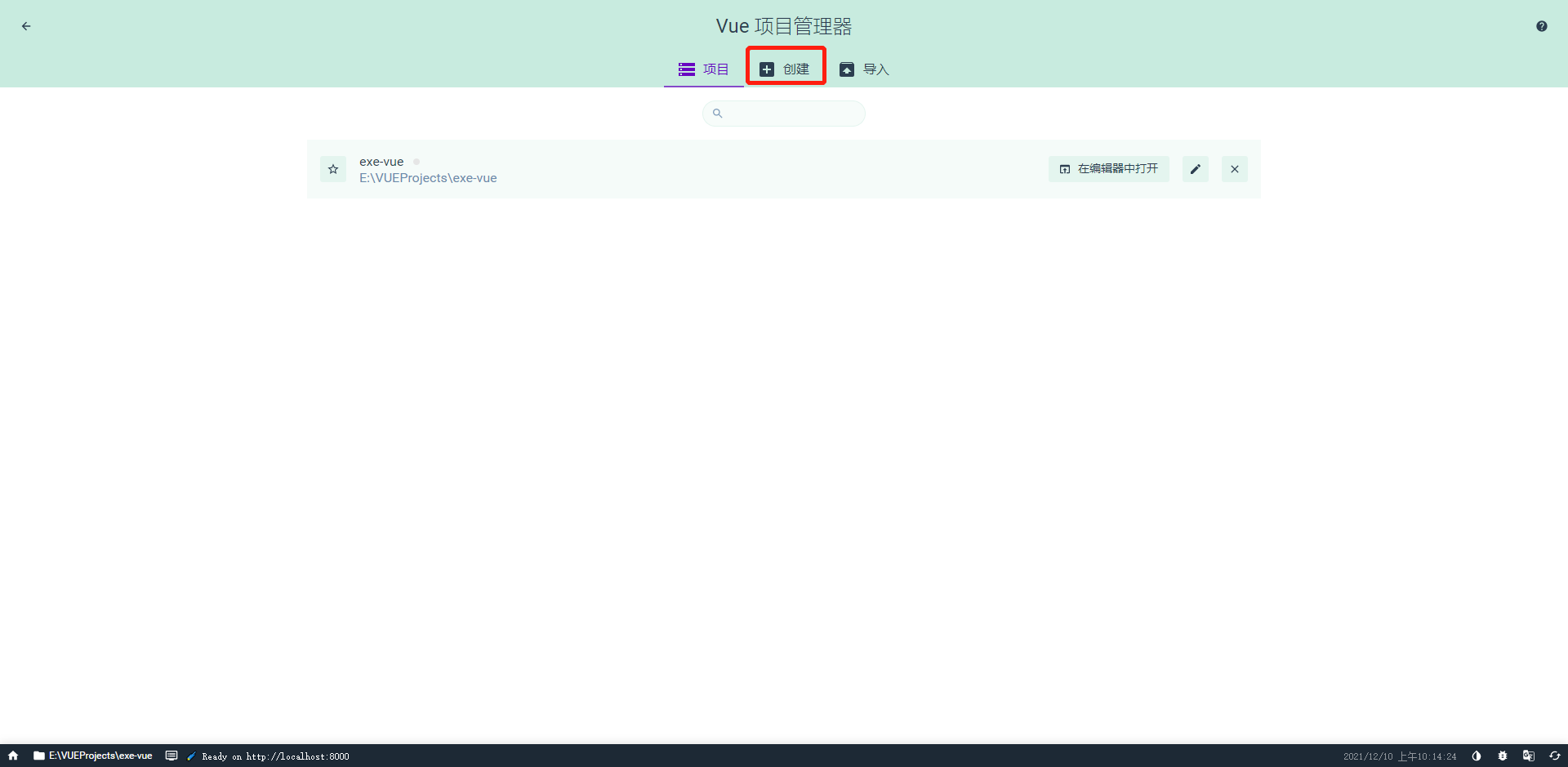The width and height of the screenshot is (1568, 767).
Task: Click the reset plugin API refresh icon
Action: [1555, 756]
